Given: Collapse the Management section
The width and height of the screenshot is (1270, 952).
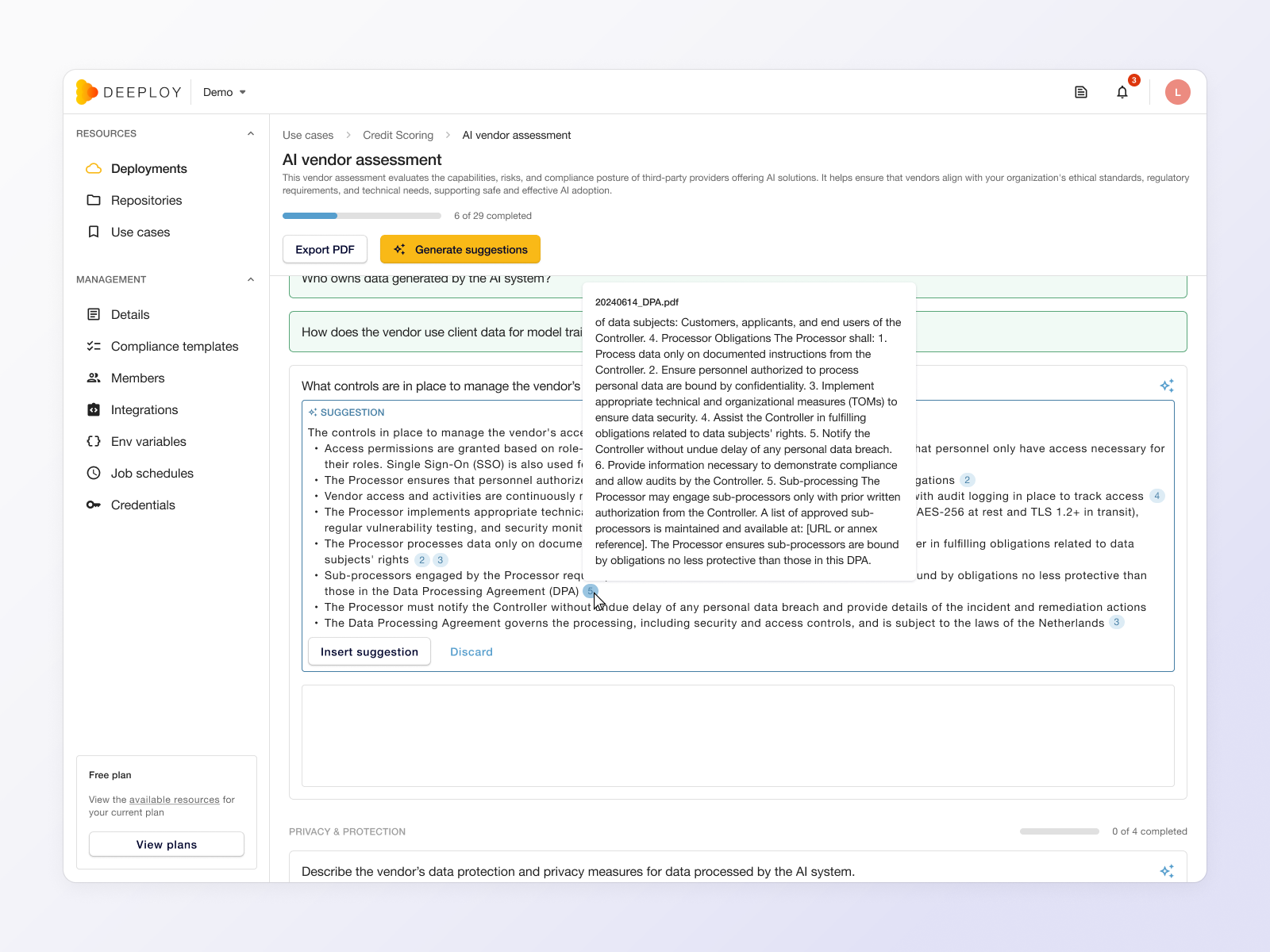Looking at the screenshot, I should pos(251,279).
